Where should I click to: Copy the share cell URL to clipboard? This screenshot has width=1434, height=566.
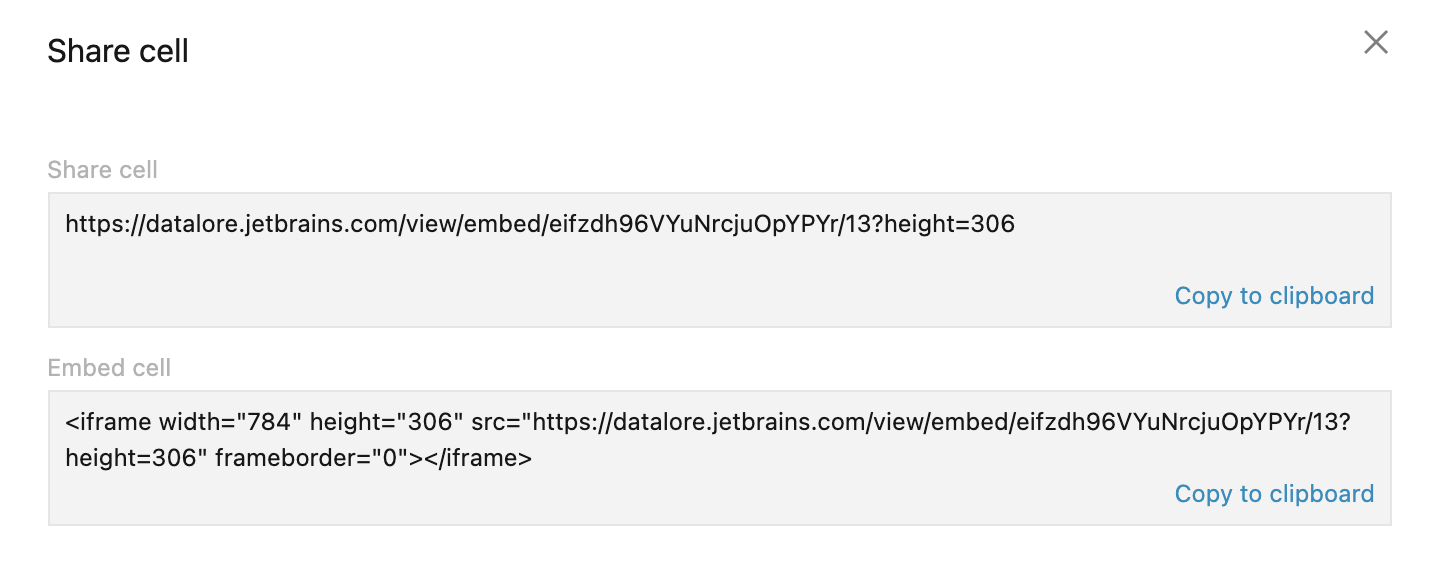(1274, 296)
